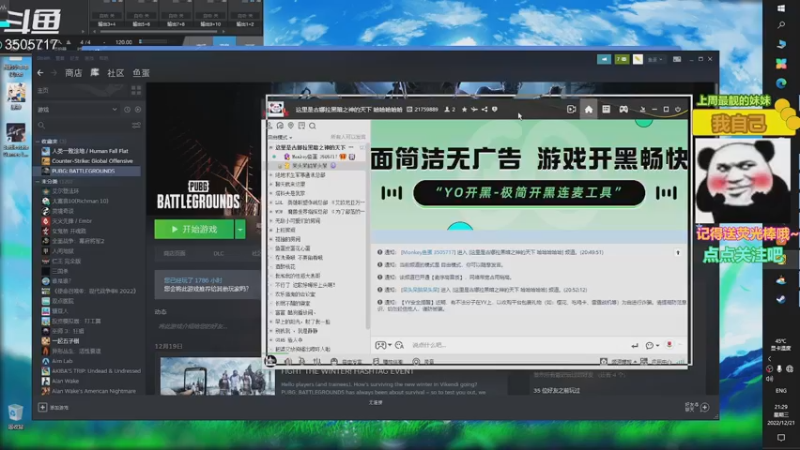Click the ready-to-play filter icon in Steam
Image resolution: width=800 pixels, height=450 pixels.
click(138, 110)
